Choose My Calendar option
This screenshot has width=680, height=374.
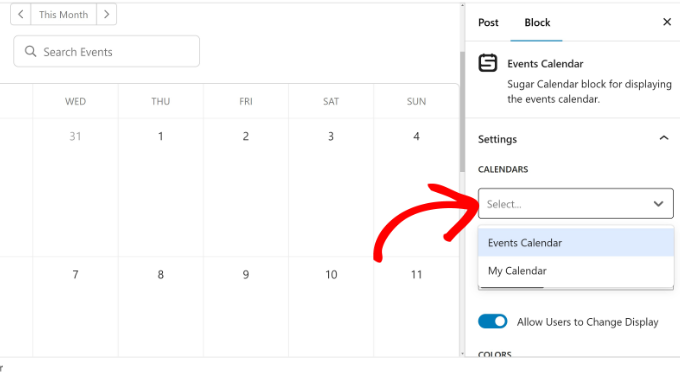575,271
